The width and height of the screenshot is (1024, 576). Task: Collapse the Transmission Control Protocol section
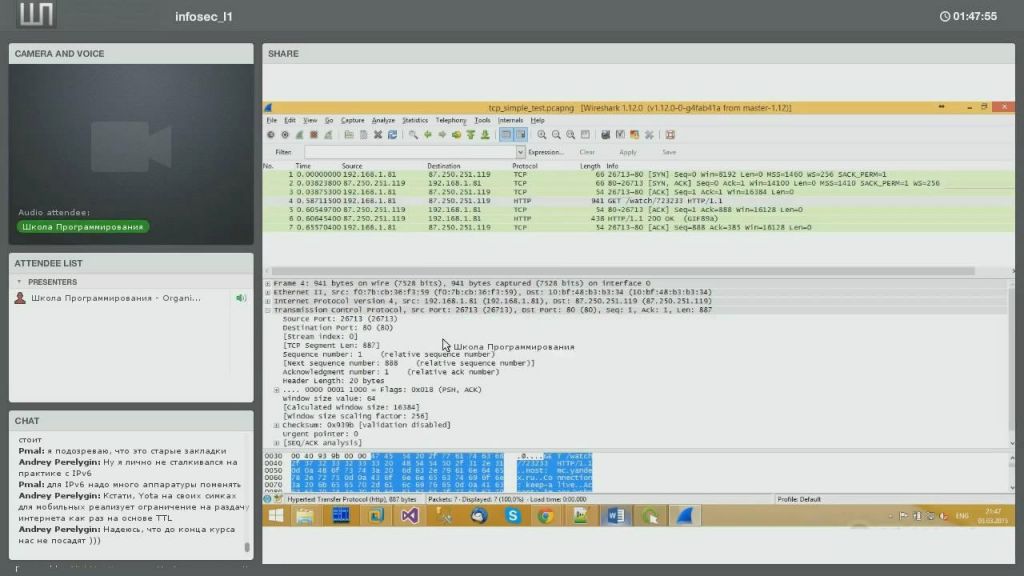point(267,310)
